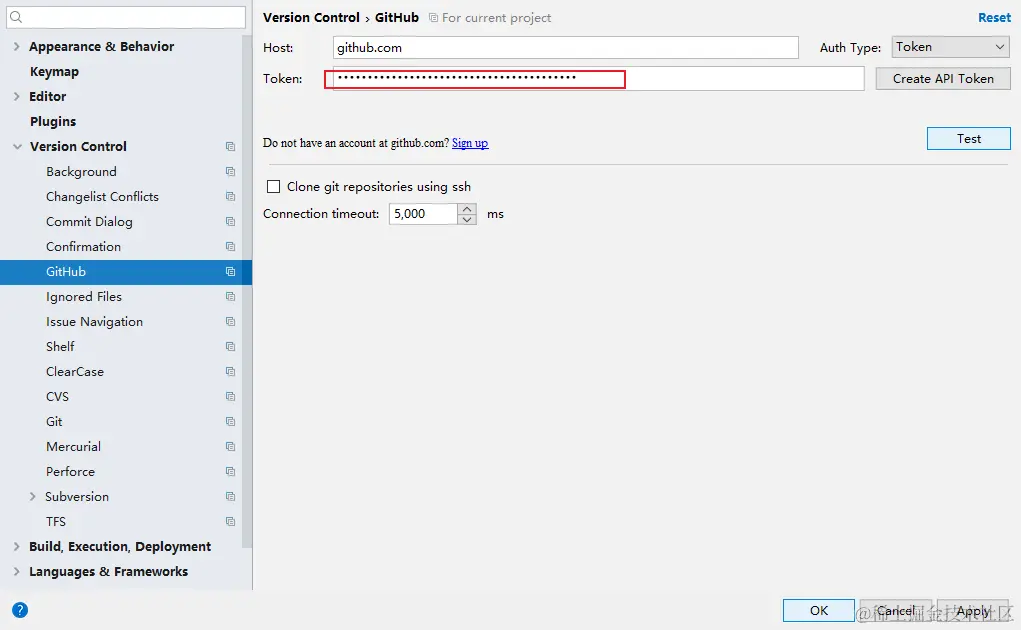Select Confirmation settings
Viewport: 1021px width, 630px height.
83,247
